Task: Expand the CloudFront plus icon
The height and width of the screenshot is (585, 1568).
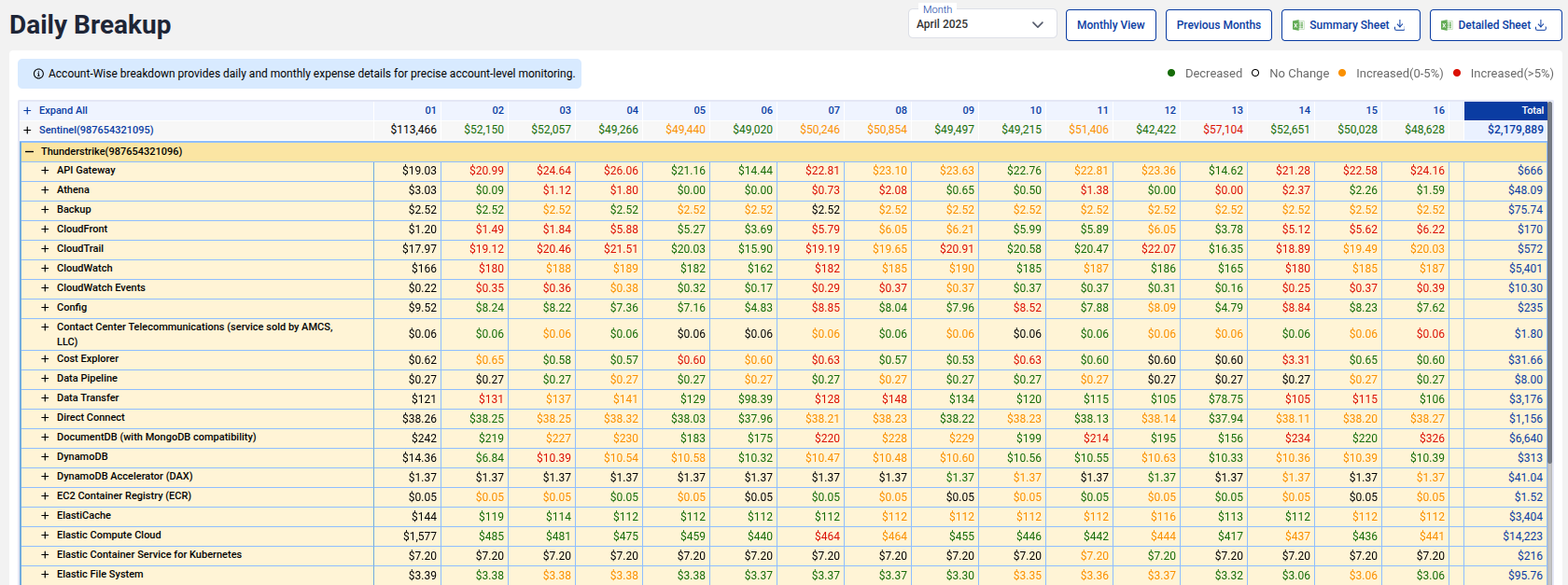Action: tap(45, 229)
